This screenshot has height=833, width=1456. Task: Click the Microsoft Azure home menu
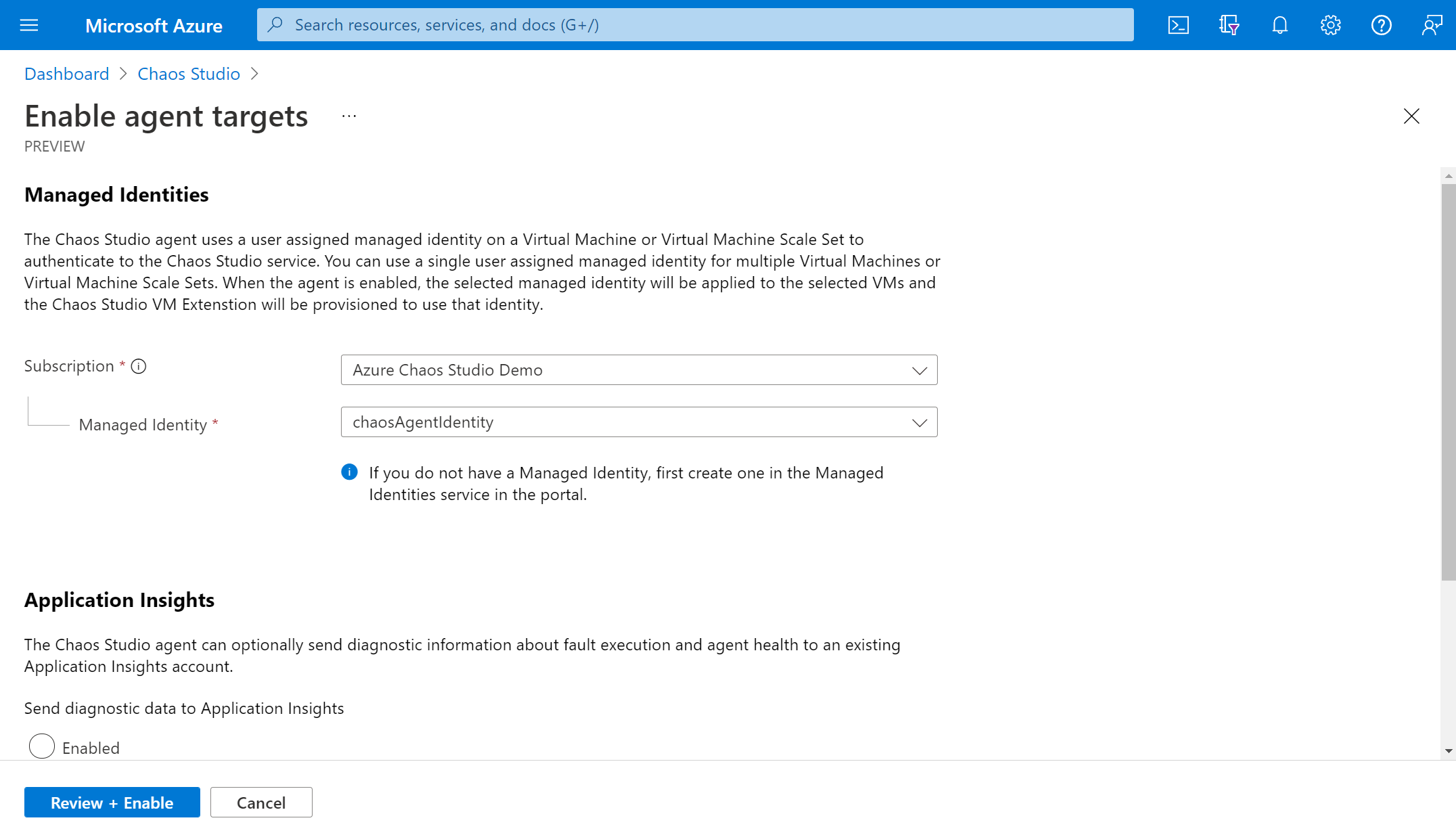coord(27,25)
